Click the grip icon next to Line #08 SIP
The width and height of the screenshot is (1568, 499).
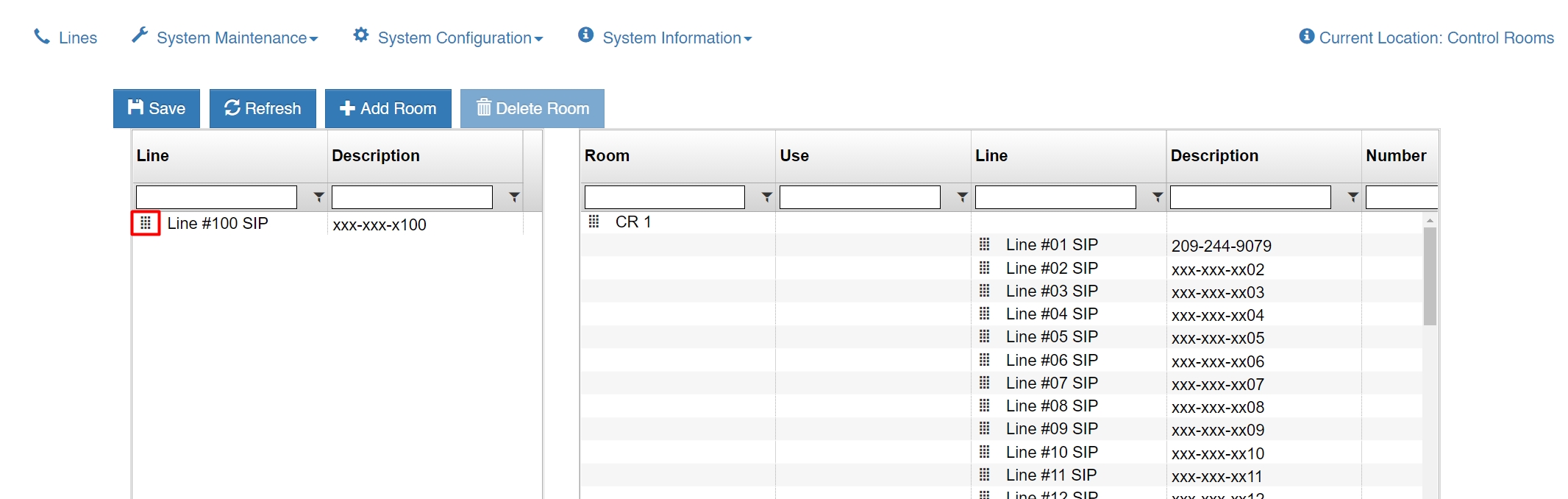[985, 405]
